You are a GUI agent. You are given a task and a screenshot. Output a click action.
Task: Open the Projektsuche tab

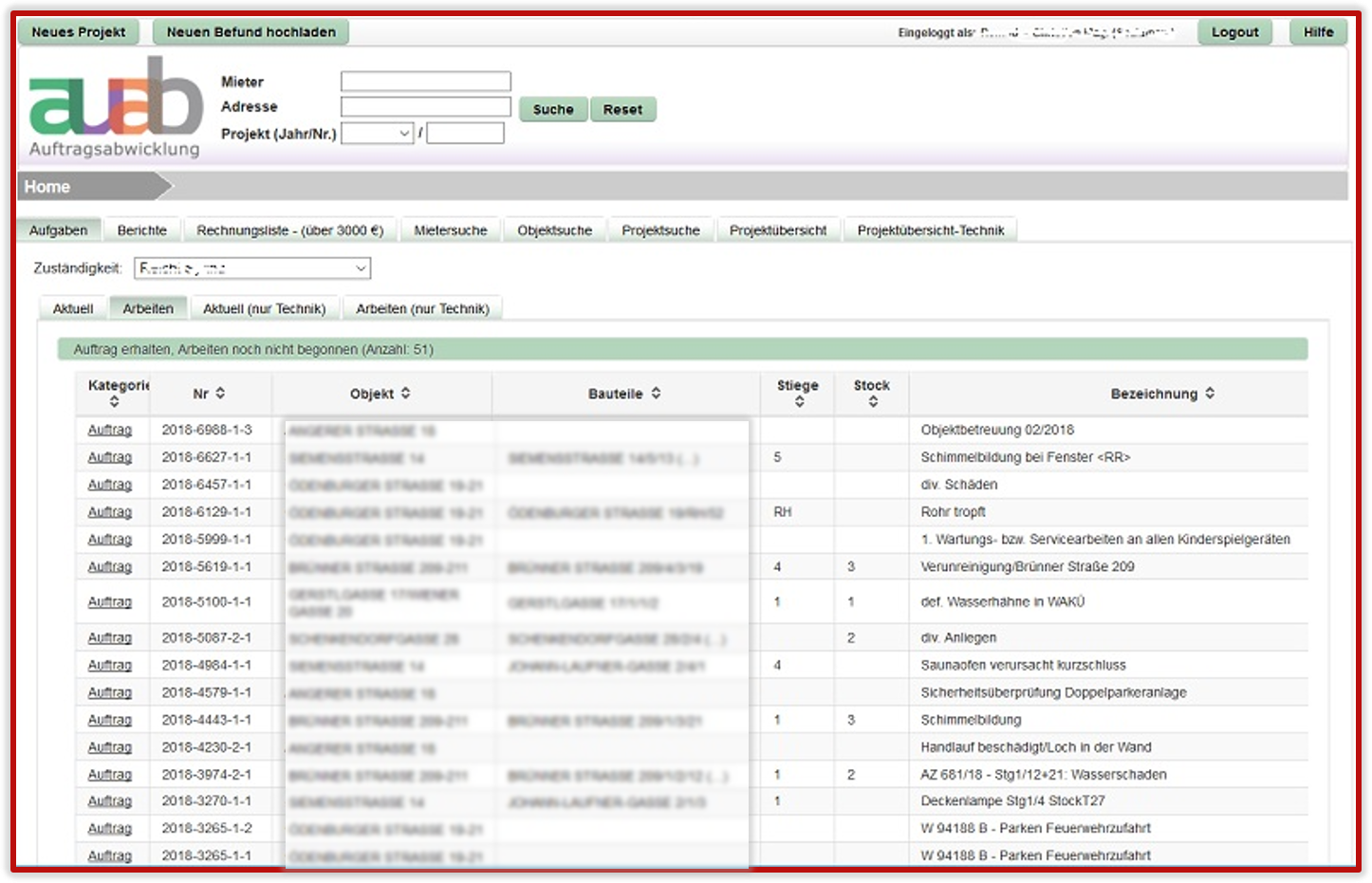pyautogui.click(x=661, y=230)
